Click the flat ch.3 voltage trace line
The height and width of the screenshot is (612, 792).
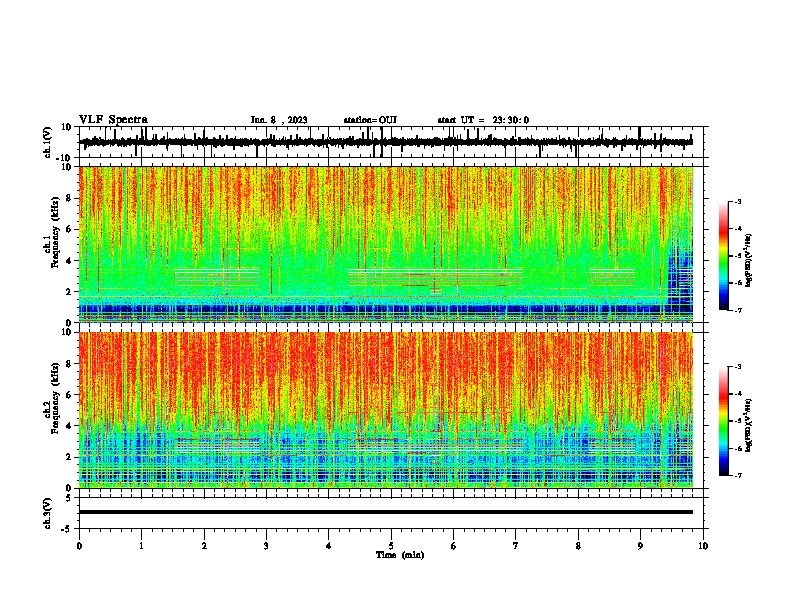click(386, 512)
